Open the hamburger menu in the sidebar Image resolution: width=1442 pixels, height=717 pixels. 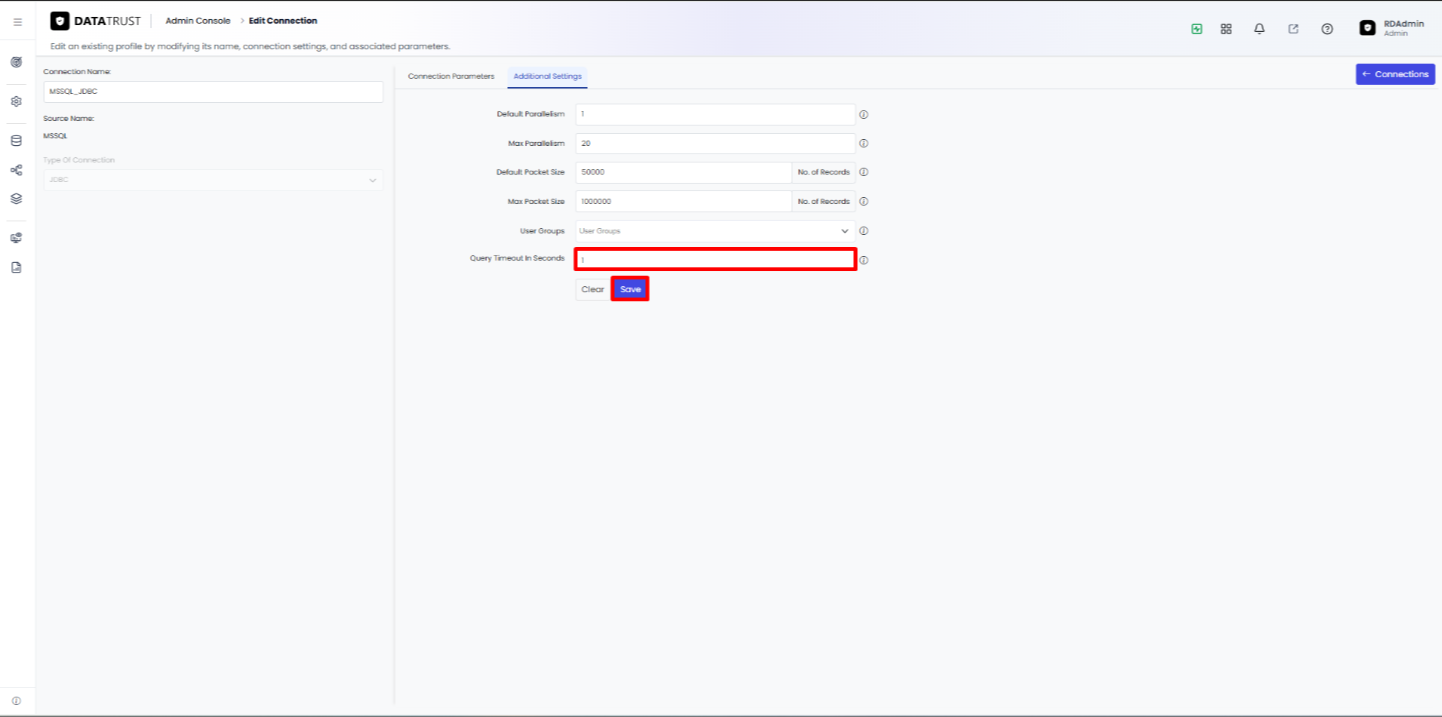17,21
